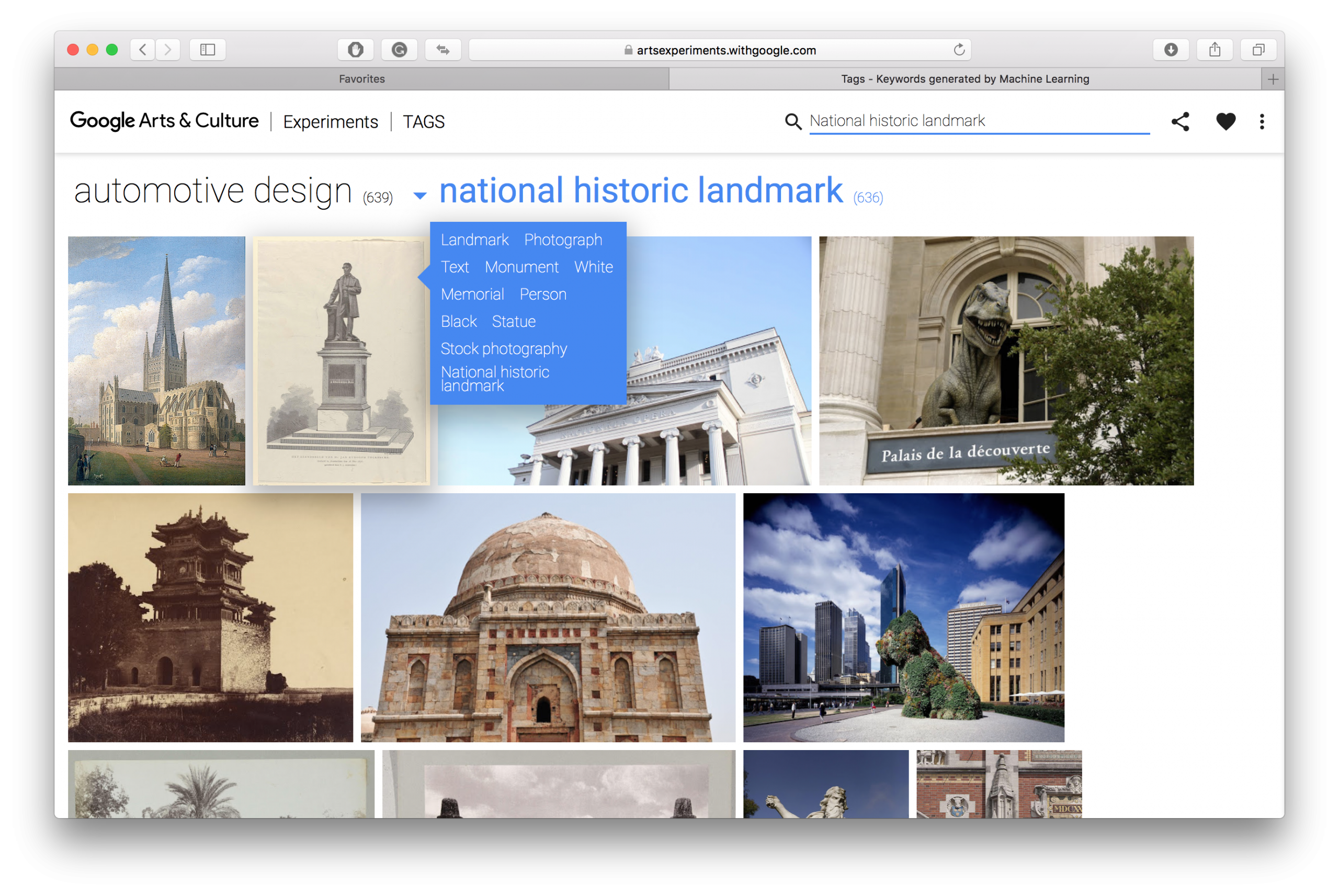1339x896 pixels.
Task: Open the Experiments link
Action: pyautogui.click(x=330, y=122)
